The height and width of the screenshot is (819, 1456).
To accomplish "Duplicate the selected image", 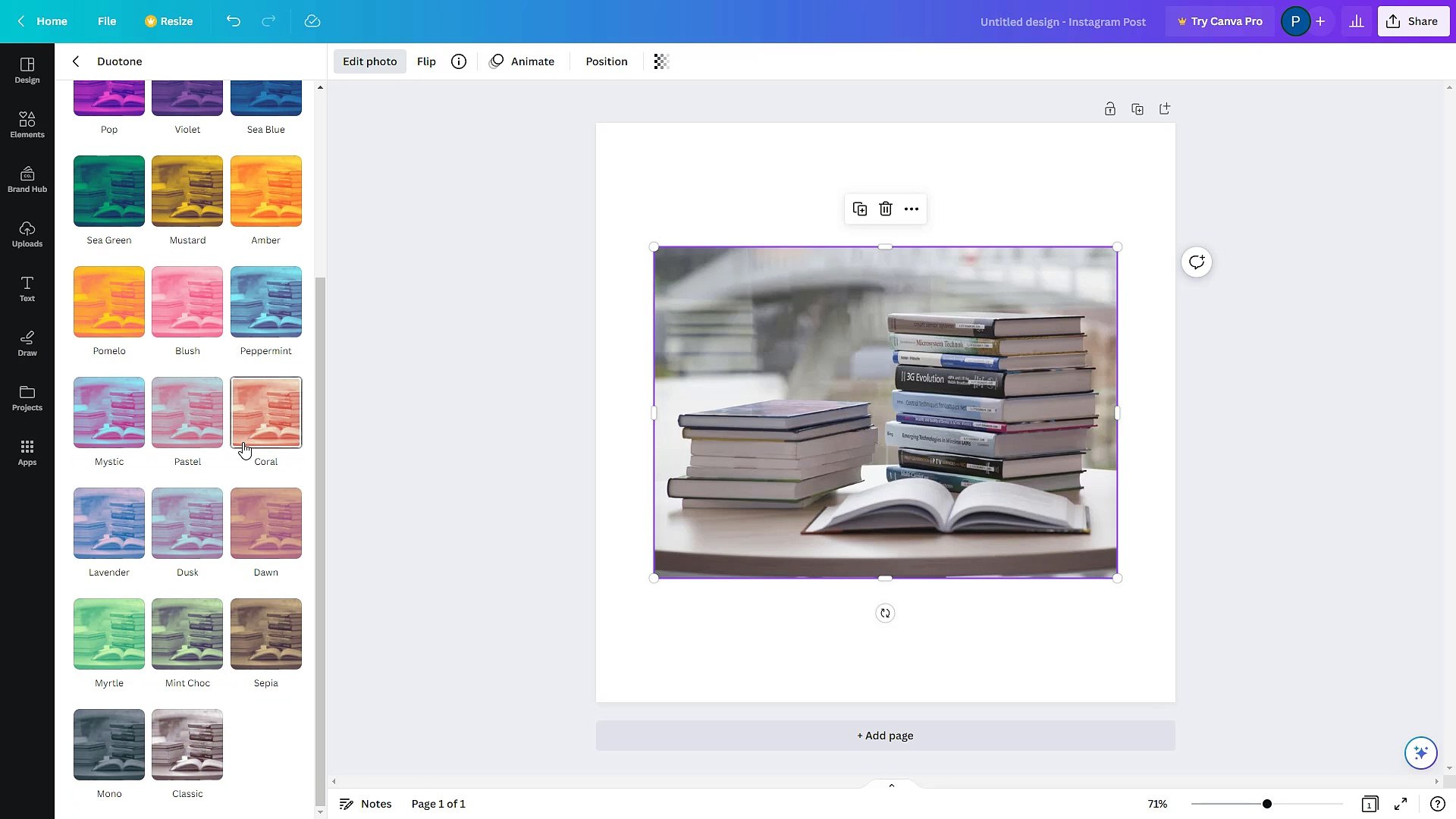I will click(859, 209).
